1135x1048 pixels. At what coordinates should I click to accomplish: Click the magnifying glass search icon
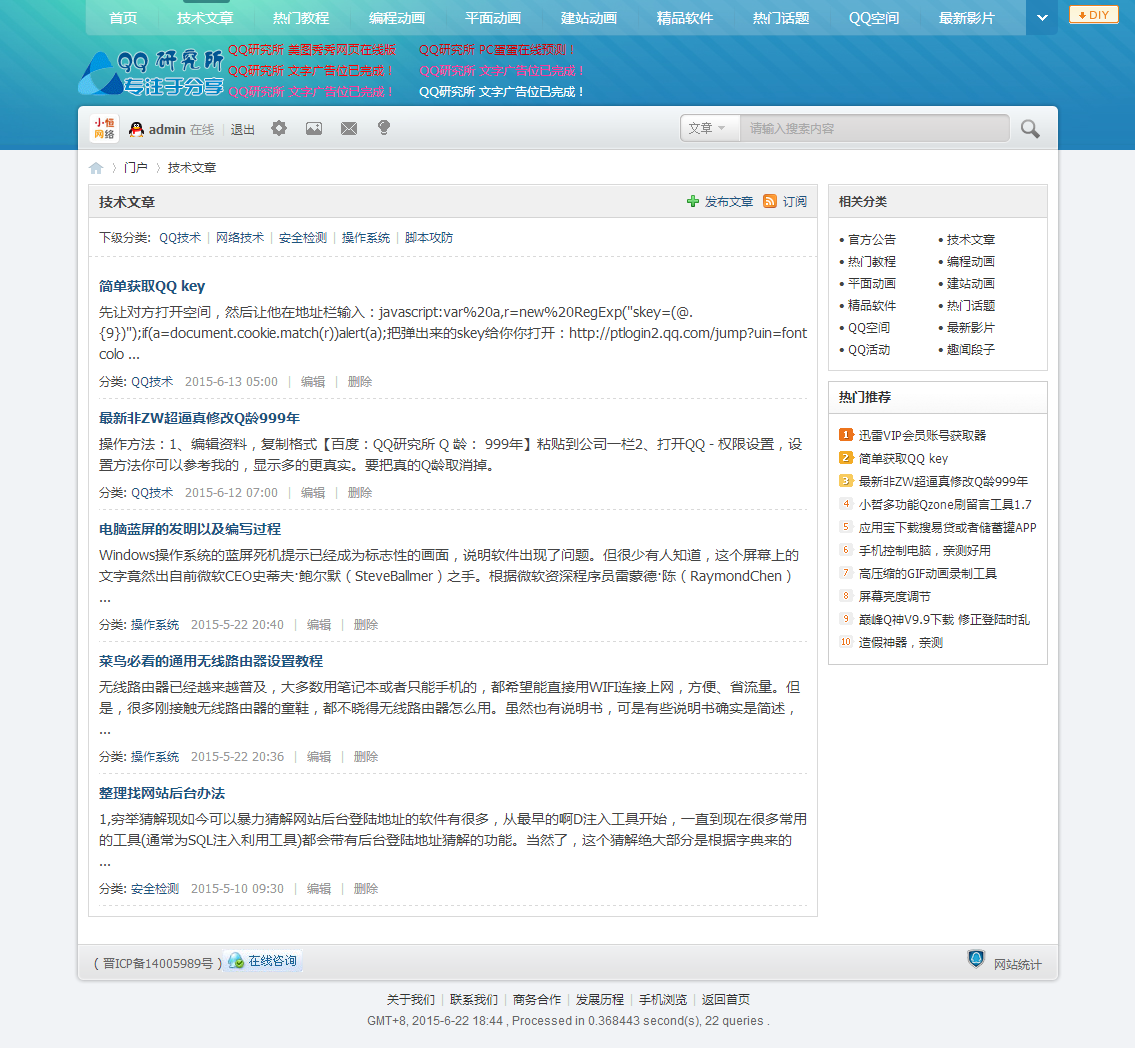tap(1029, 129)
